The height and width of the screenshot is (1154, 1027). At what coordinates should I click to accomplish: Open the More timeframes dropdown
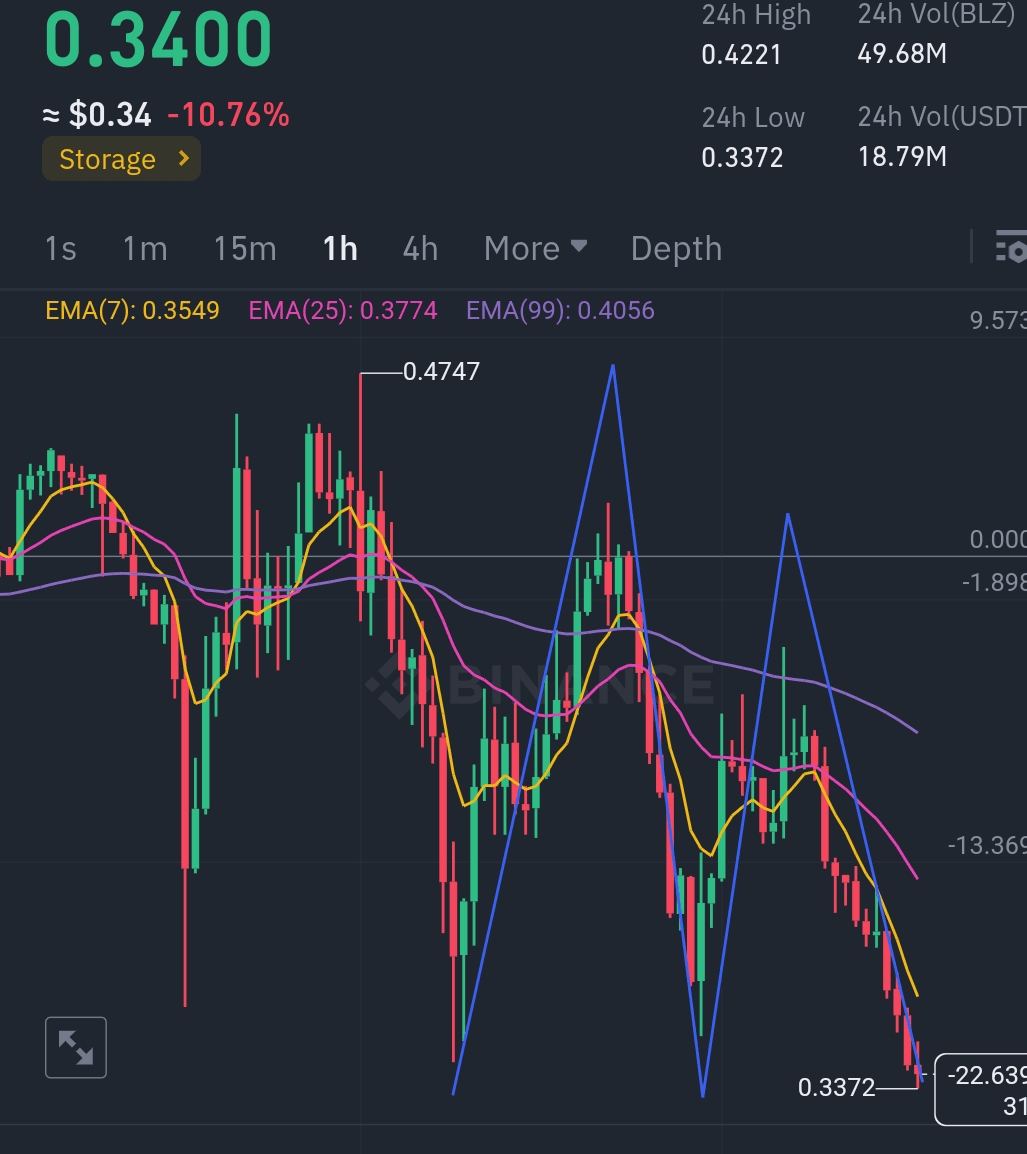535,248
